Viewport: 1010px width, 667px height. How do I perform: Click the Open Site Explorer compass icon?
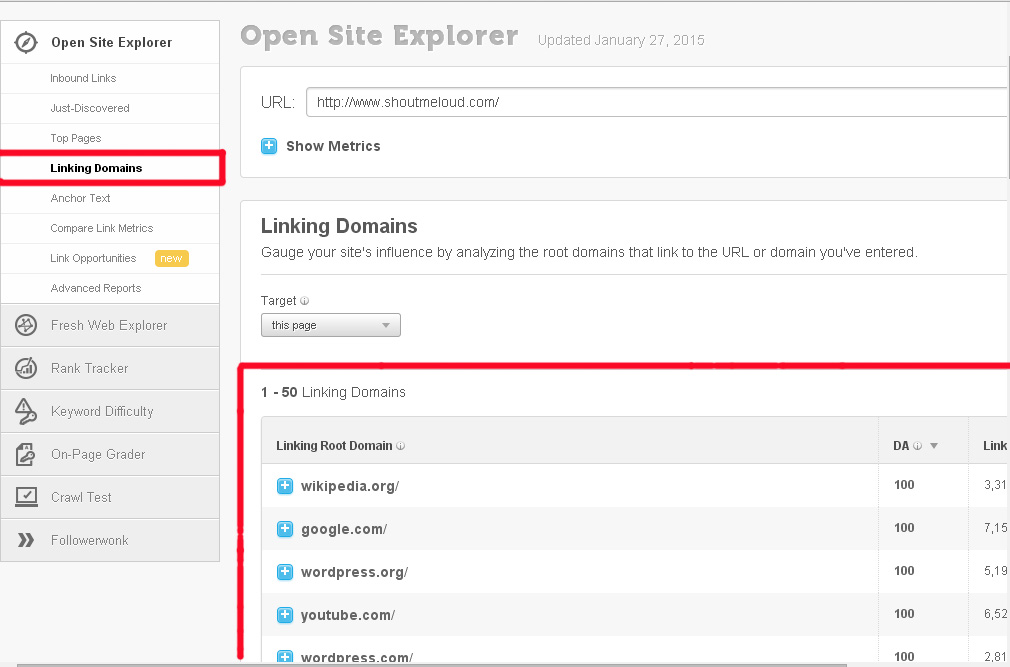tap(26, 43)
